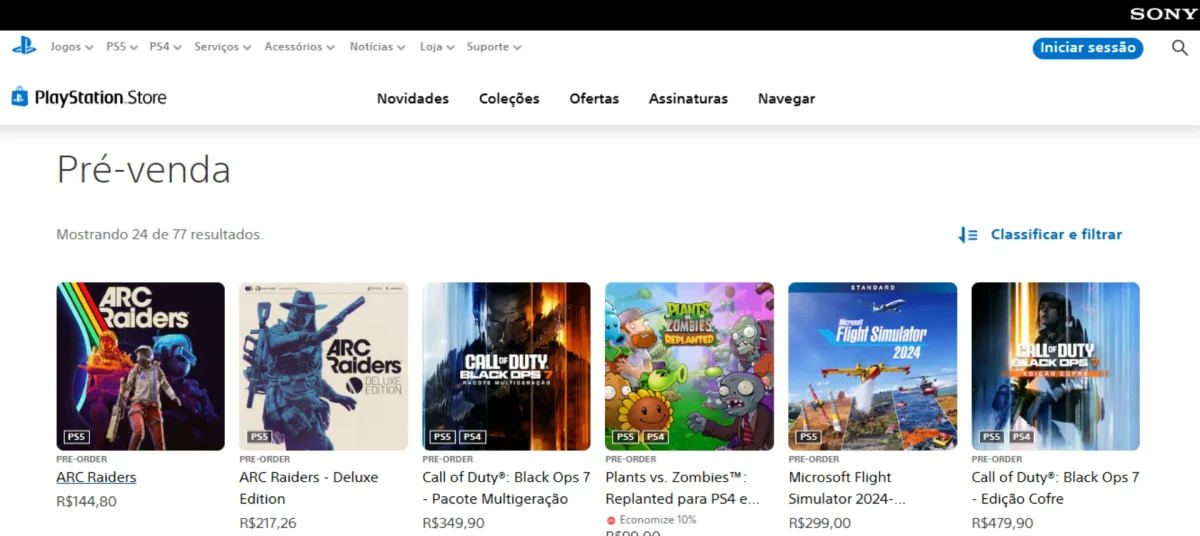Click Black Ops 7 Edição Cofre cover
1200x536 pixels.
(1055, 366)
